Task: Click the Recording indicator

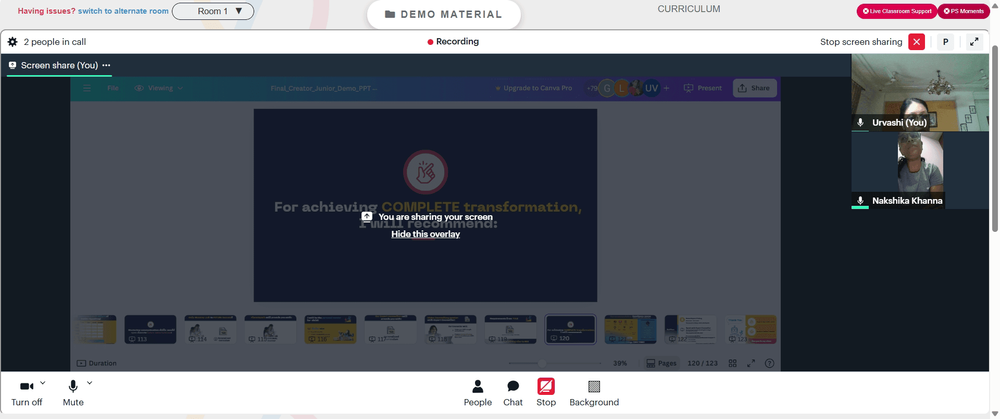Action: (x=453, y=41)
